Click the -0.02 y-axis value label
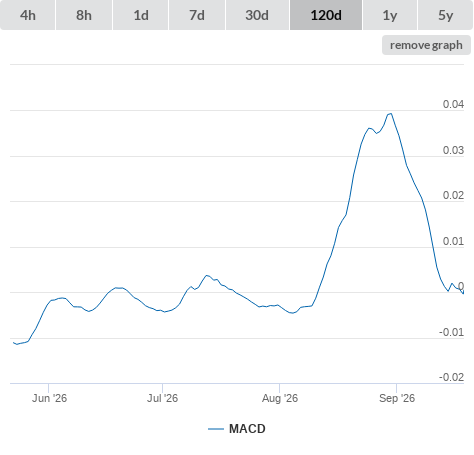Screen dimensions: 474x455 pos(451,377)
